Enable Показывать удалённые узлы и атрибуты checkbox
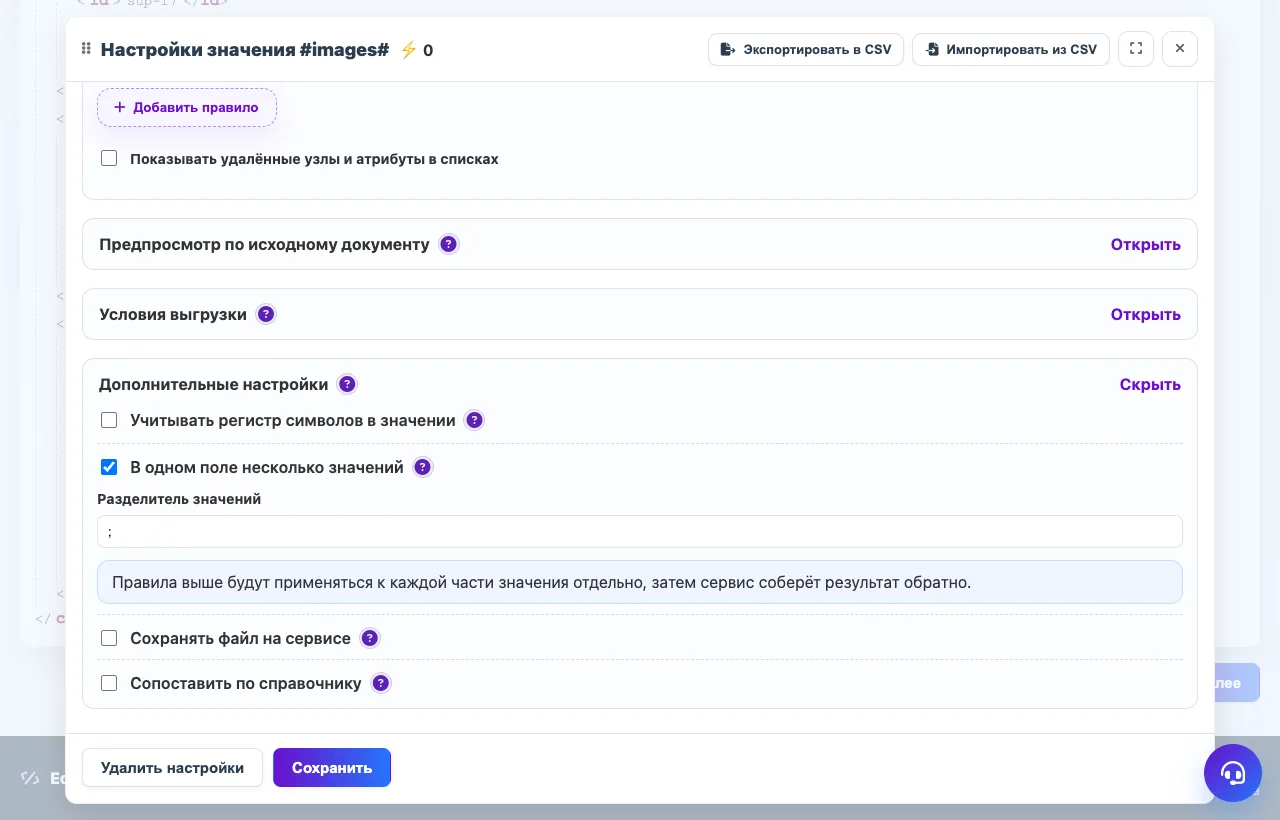1280x820 pixels. point(109,158)
